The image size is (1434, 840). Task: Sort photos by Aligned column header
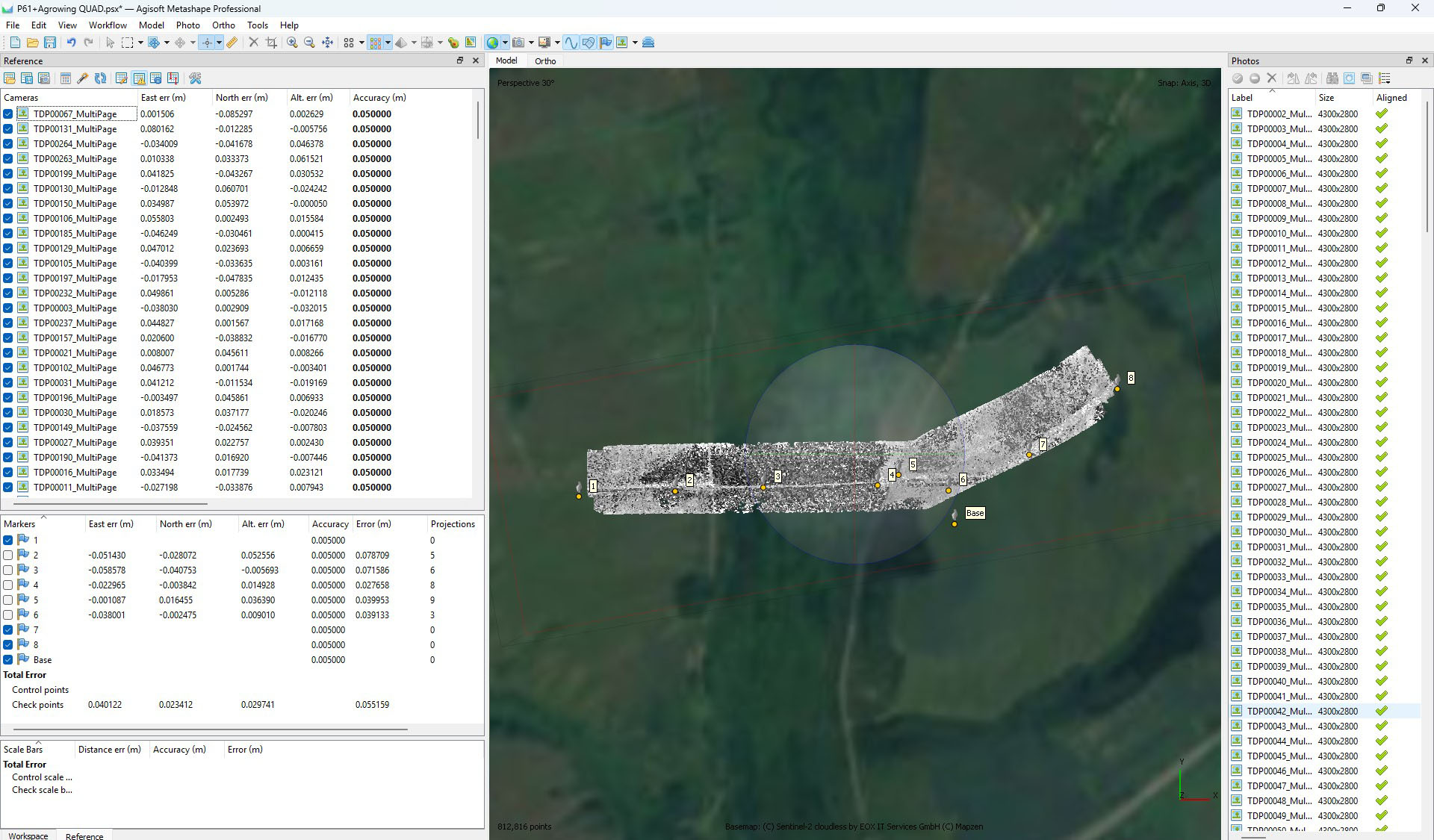(x=1391, y=98)
